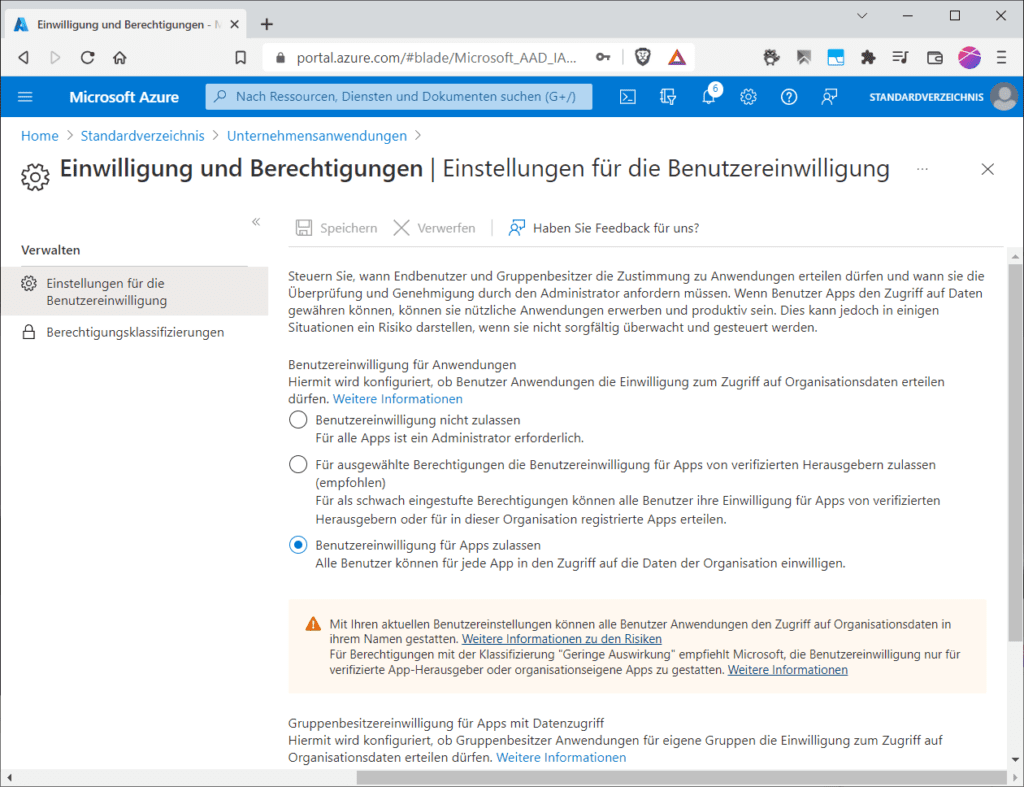
Task: Select 'Benutzereinwilligung für Apps zulassen' radio option
Action: pos(298,545)
